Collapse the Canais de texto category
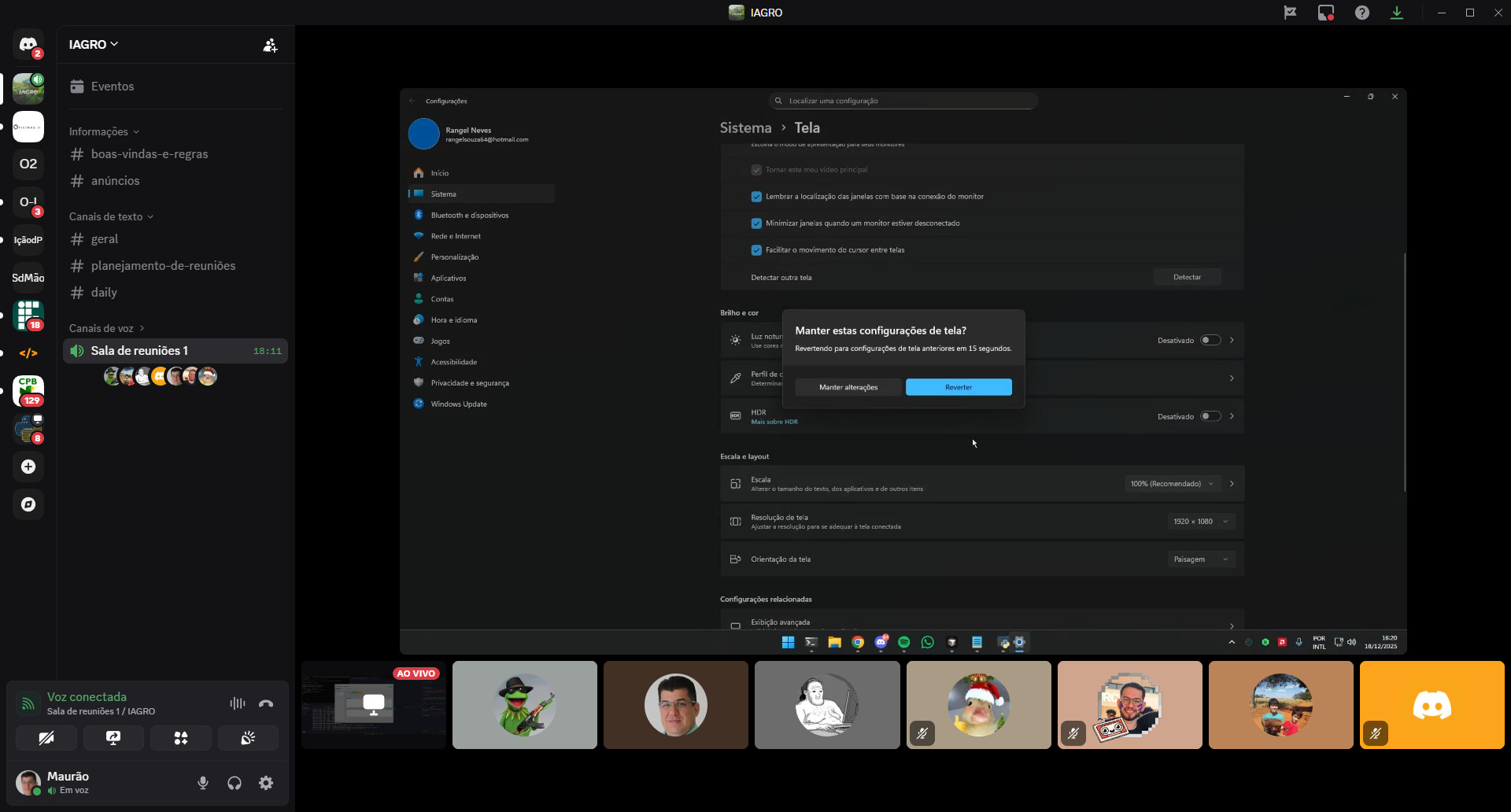 click(x=111, y=216)
